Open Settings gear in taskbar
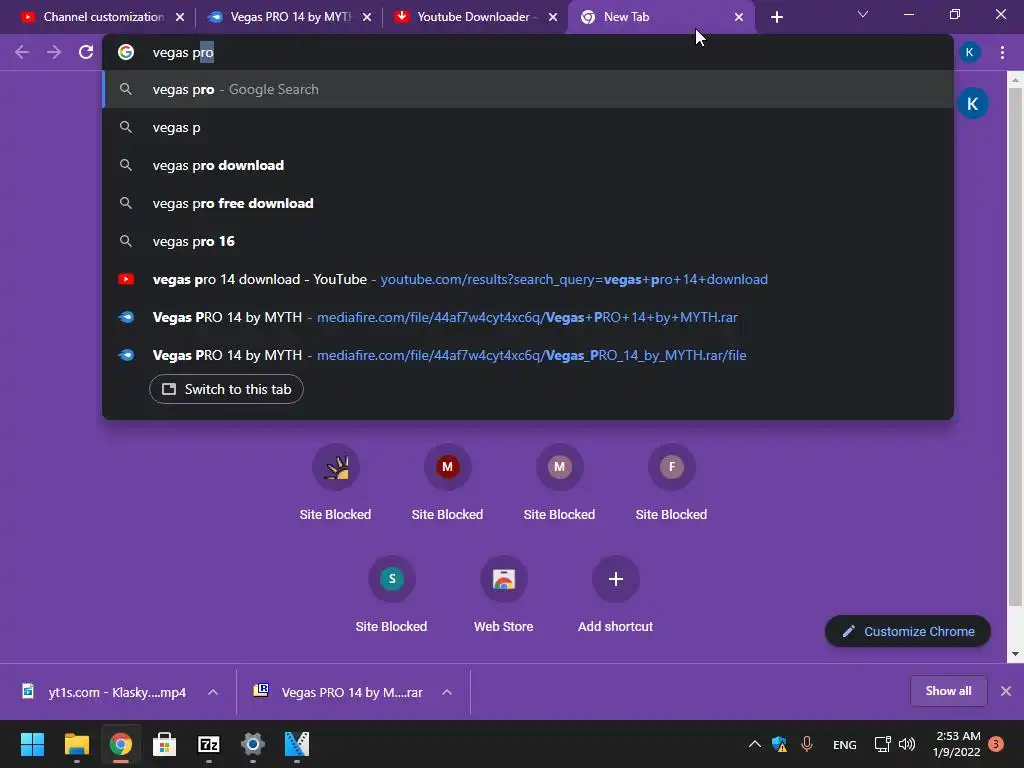1024x768 pixels. [x=253, y=744]
